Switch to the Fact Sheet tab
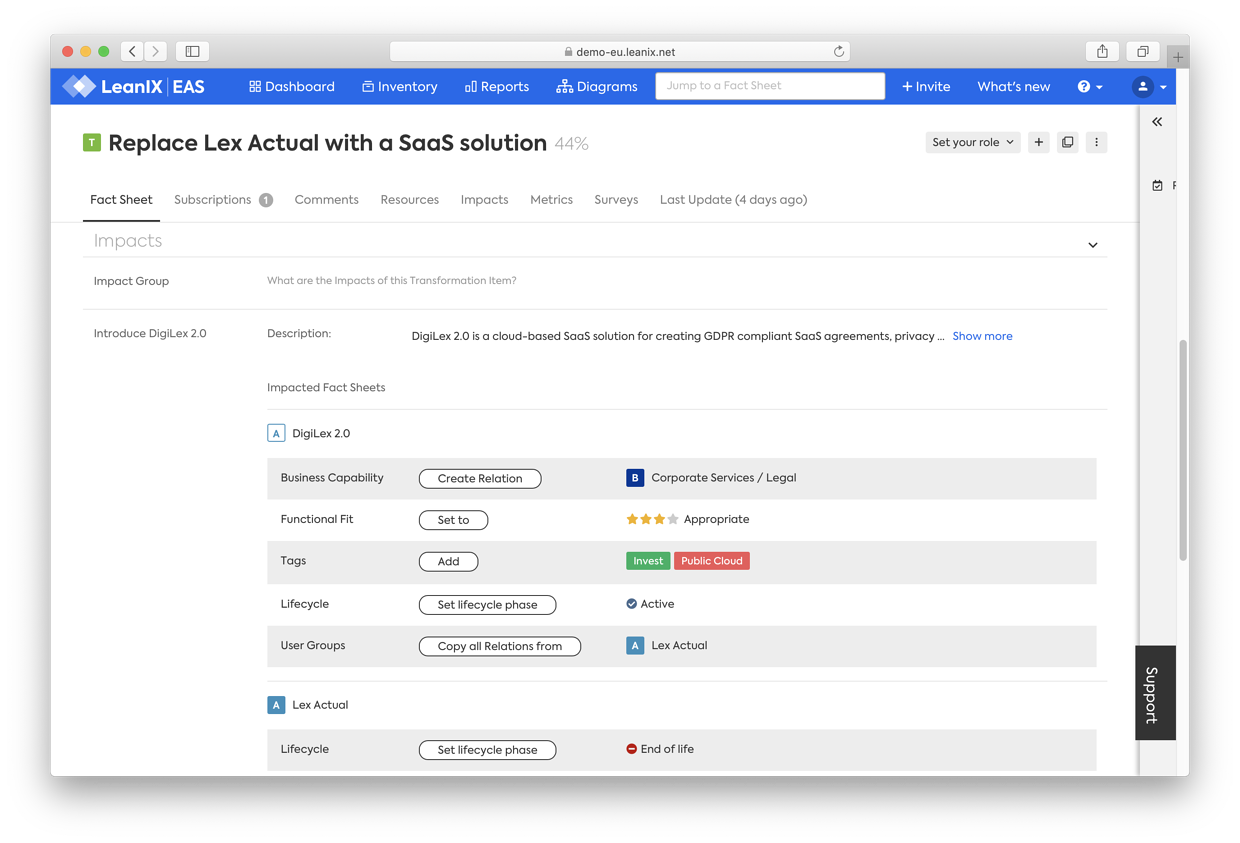The width and height of the screenshot is (1240, 843). [x=121, y=200]
